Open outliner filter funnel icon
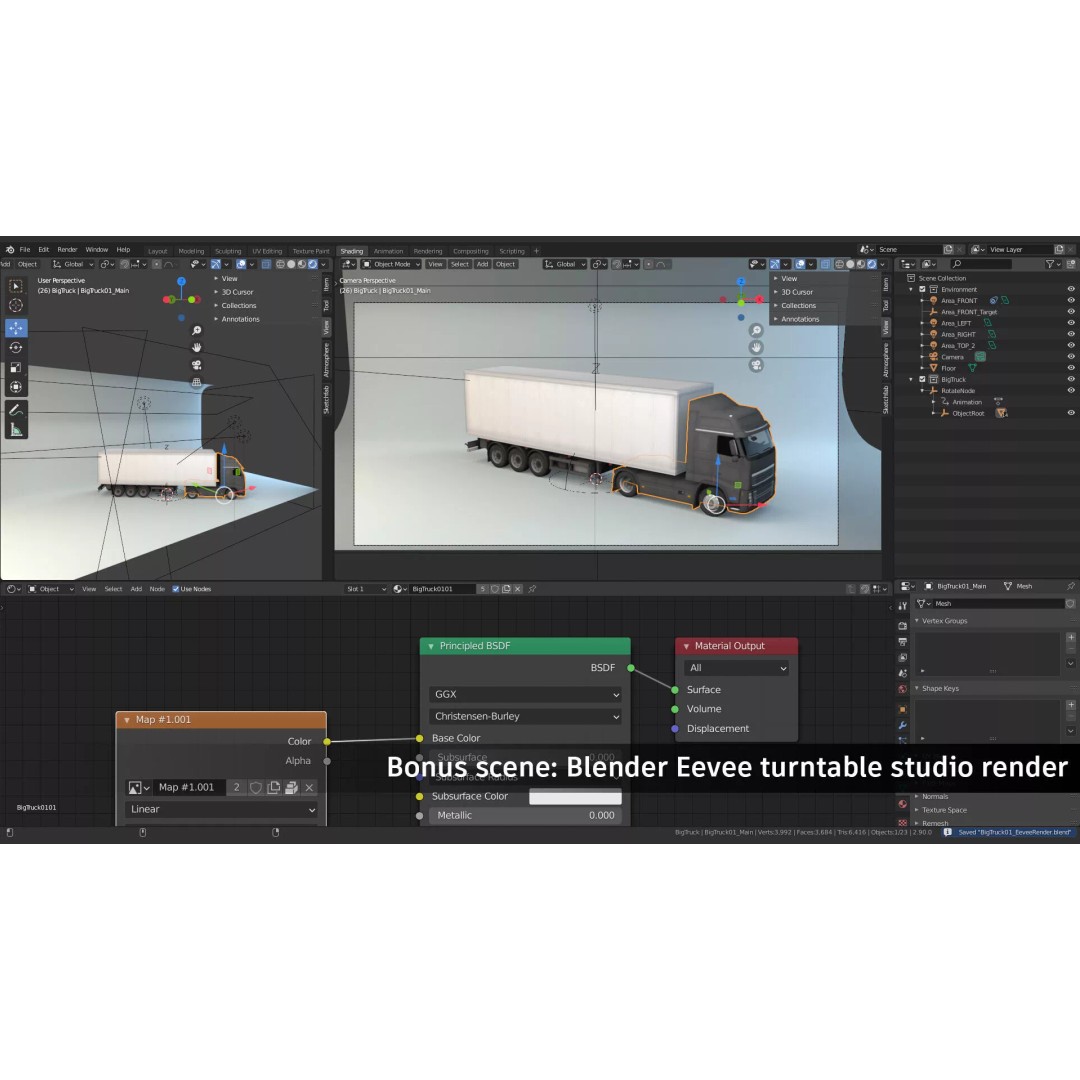The image size is (1080, 1080). (1050, 264)
